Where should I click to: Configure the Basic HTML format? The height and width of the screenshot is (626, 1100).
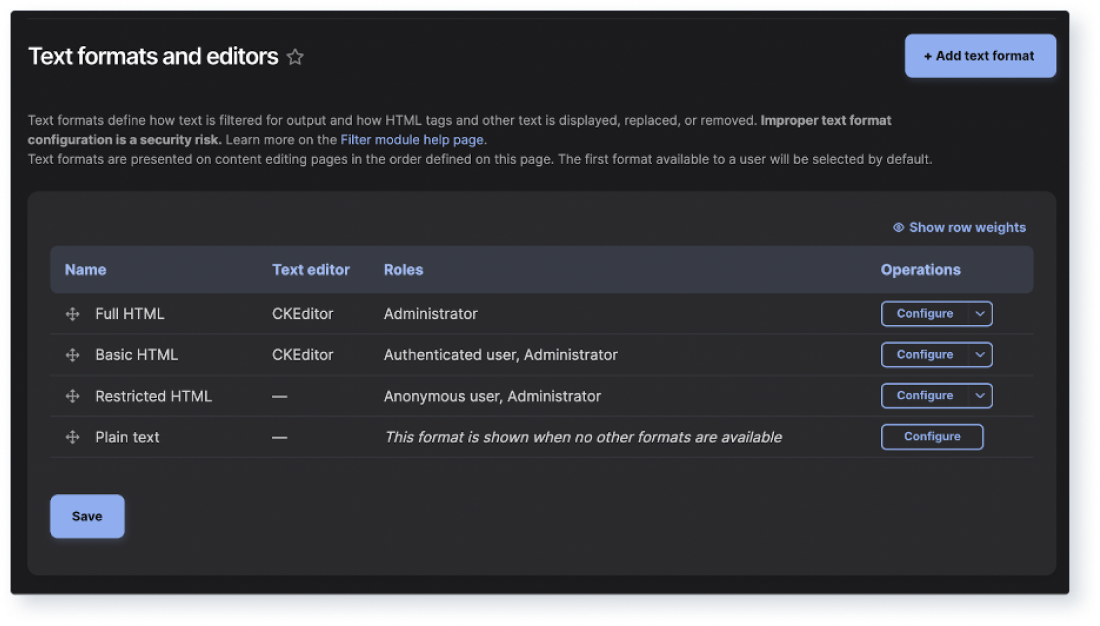[x=922, y=354]
